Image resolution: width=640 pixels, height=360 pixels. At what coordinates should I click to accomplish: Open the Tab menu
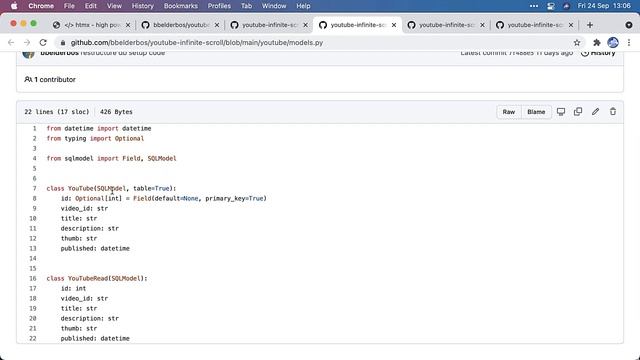[x=246, y=6]
